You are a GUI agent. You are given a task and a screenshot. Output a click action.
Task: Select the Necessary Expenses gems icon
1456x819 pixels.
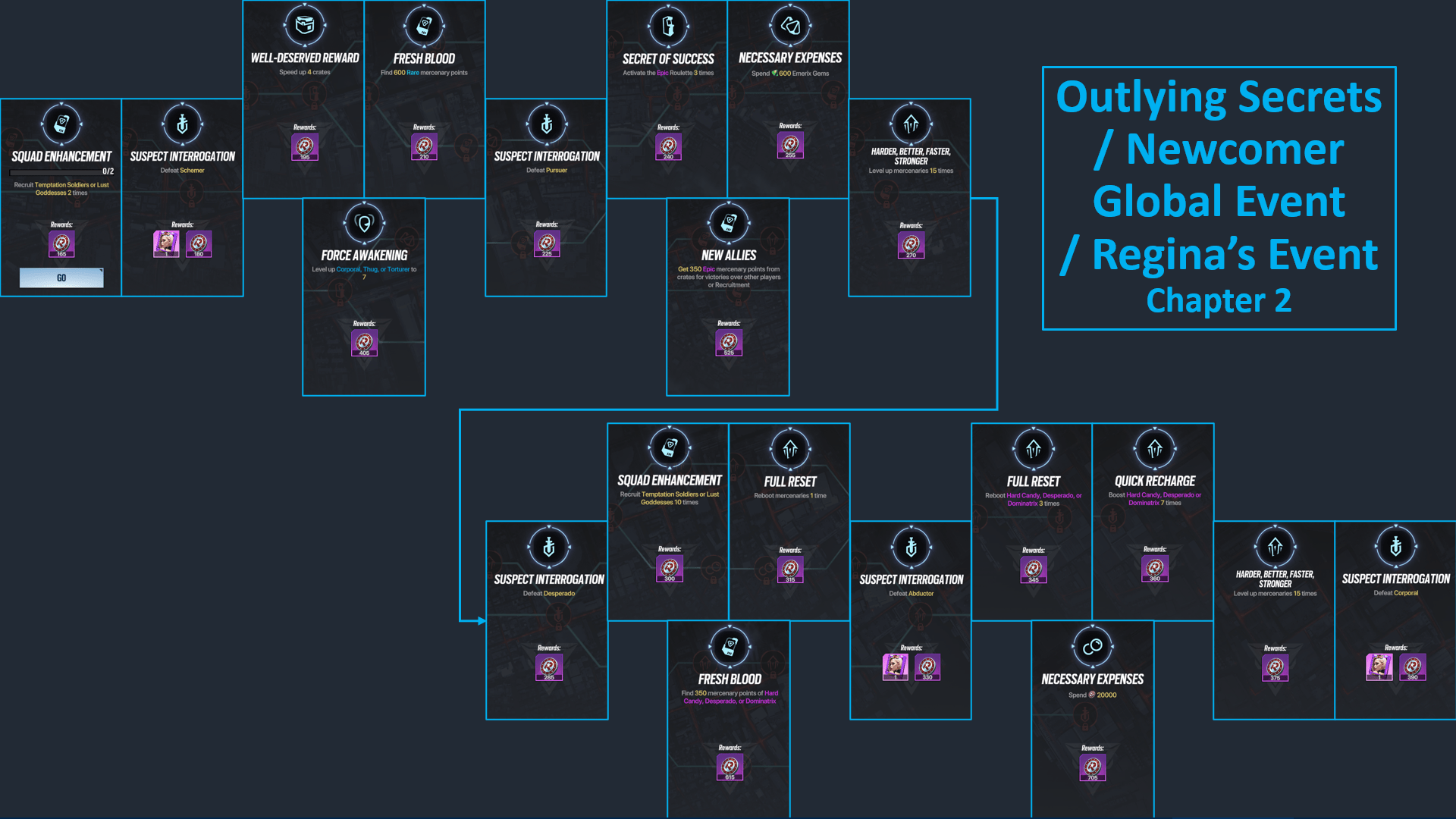point(789,25)
